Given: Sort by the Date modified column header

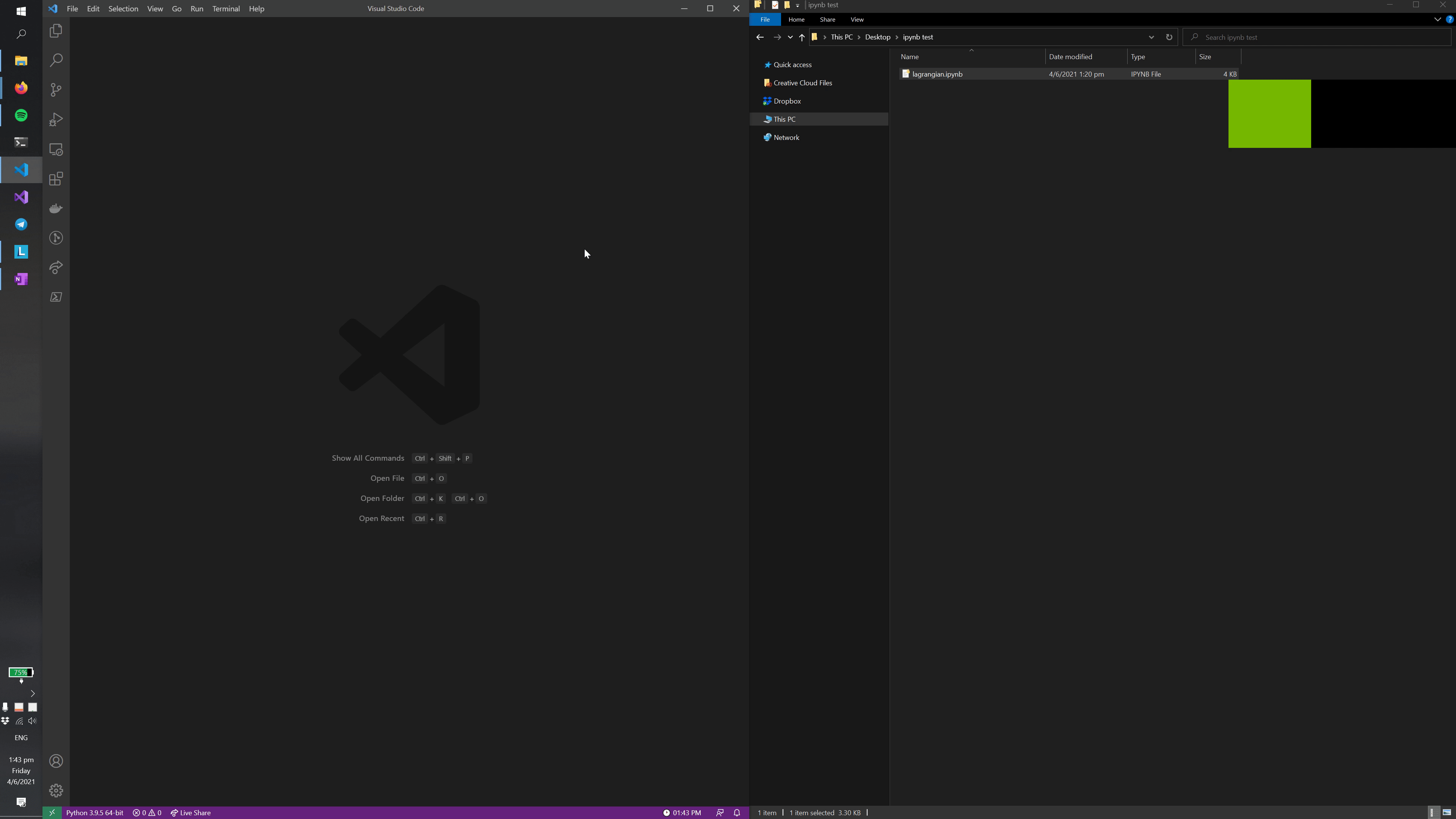Looking at the screenshot, I should (x=1086, y=56).
